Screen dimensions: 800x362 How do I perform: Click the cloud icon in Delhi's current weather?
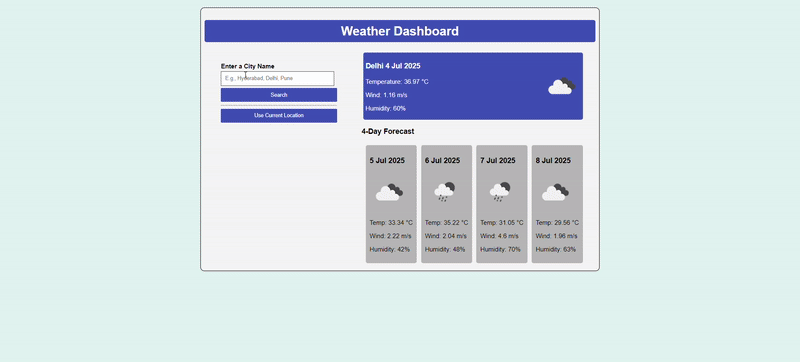[x=562, y=86]
